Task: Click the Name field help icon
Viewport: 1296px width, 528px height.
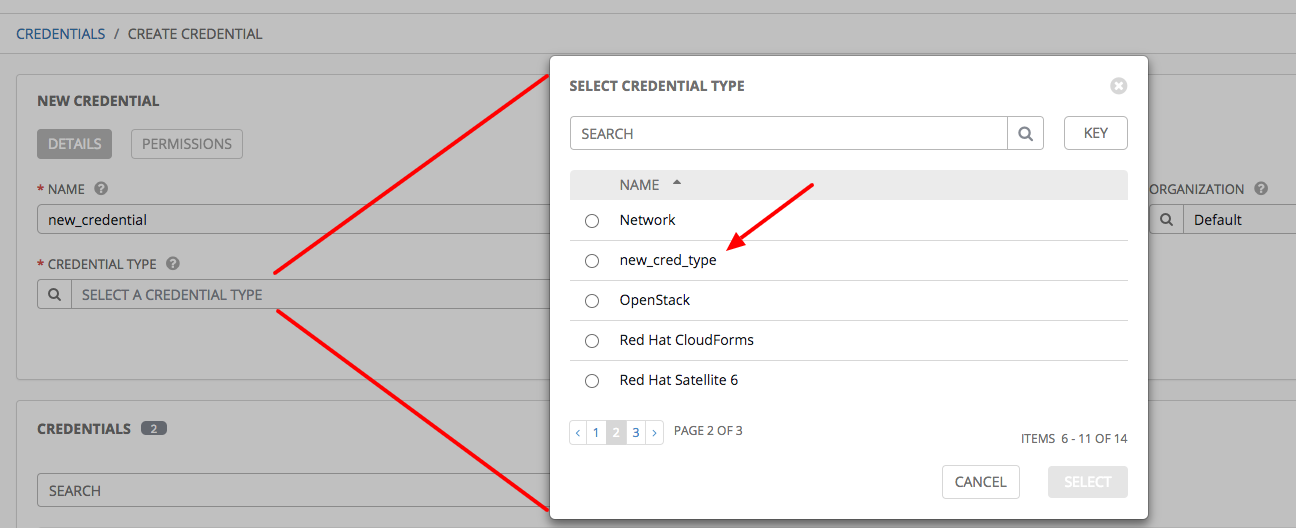Action: (x=101, y=188)
